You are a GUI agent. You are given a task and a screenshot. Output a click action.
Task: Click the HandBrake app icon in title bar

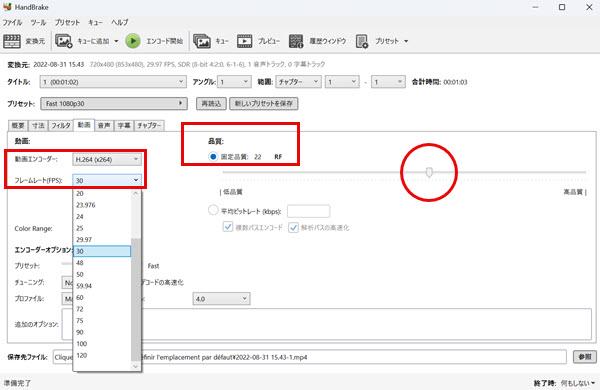click(7, 7)
